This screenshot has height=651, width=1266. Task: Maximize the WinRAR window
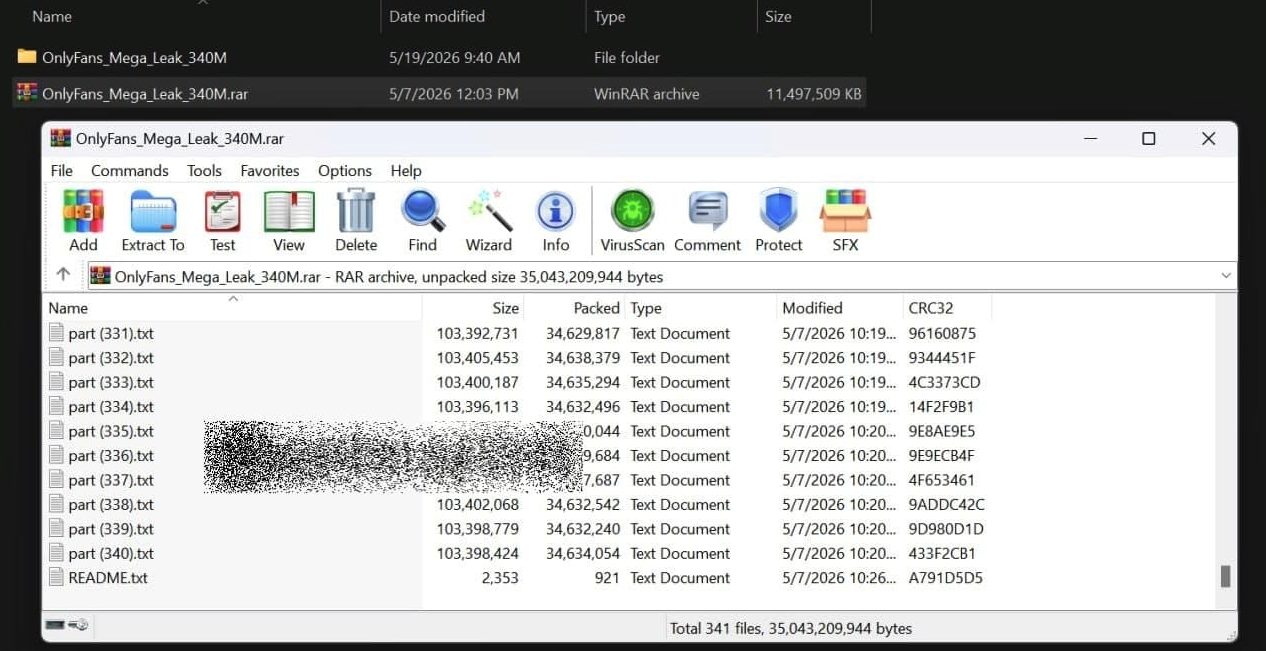tap(1148, 139)
